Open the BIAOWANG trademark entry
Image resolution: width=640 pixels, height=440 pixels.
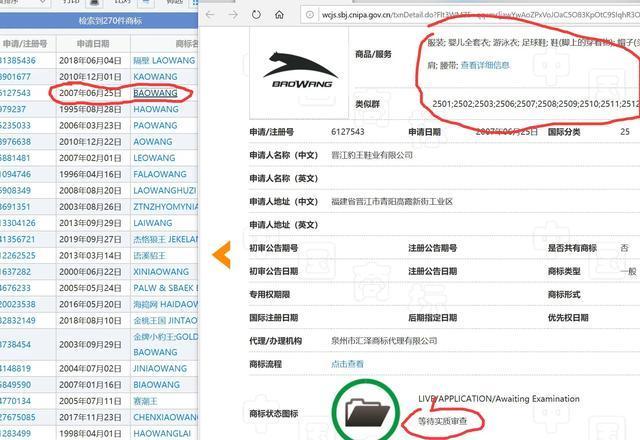click(x=156, y=385)
